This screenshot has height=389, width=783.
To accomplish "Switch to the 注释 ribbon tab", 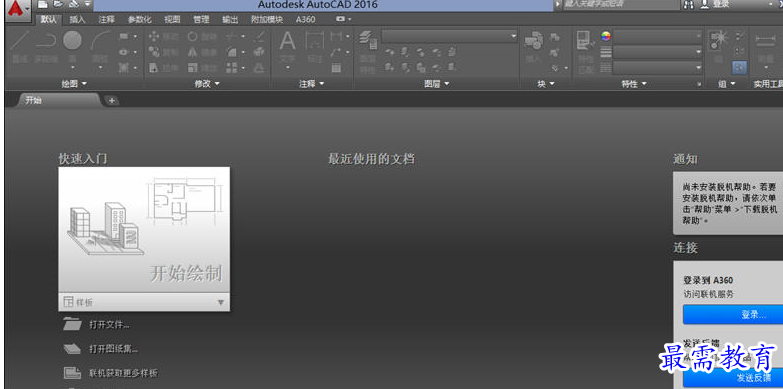I will [x=106, y=19].
